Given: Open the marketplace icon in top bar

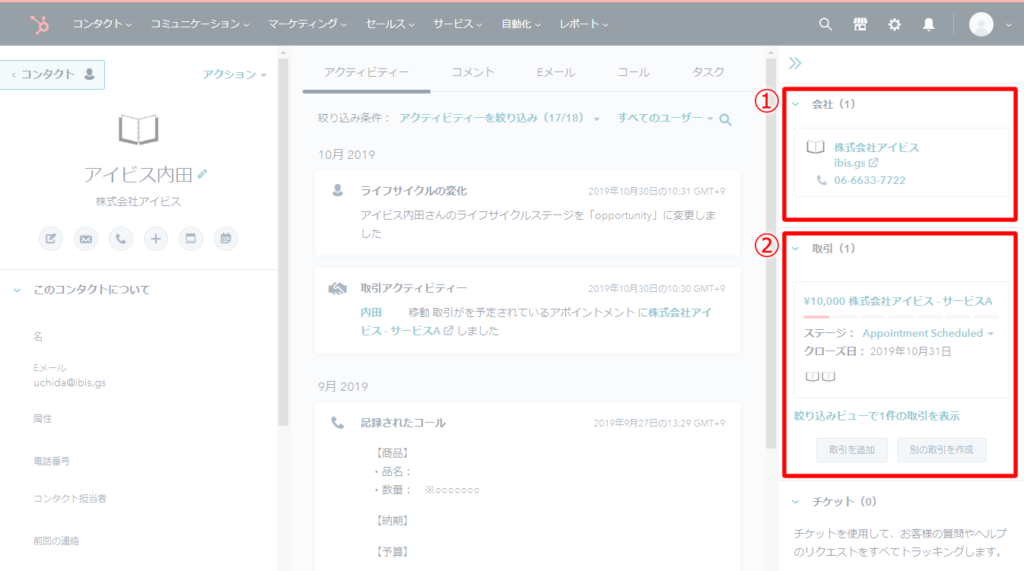Looking at the screenshot, I should 860,24.
